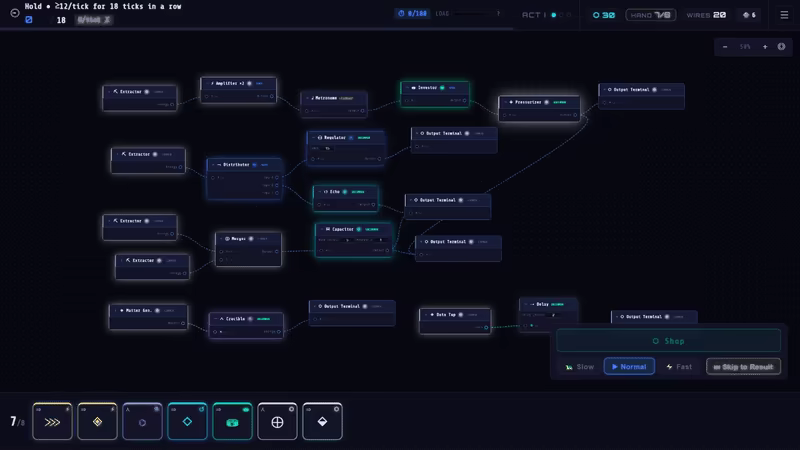The height and width of the screenshot is (450, 800).
Task: Skip to Result
Action: [x=743, y=367]
